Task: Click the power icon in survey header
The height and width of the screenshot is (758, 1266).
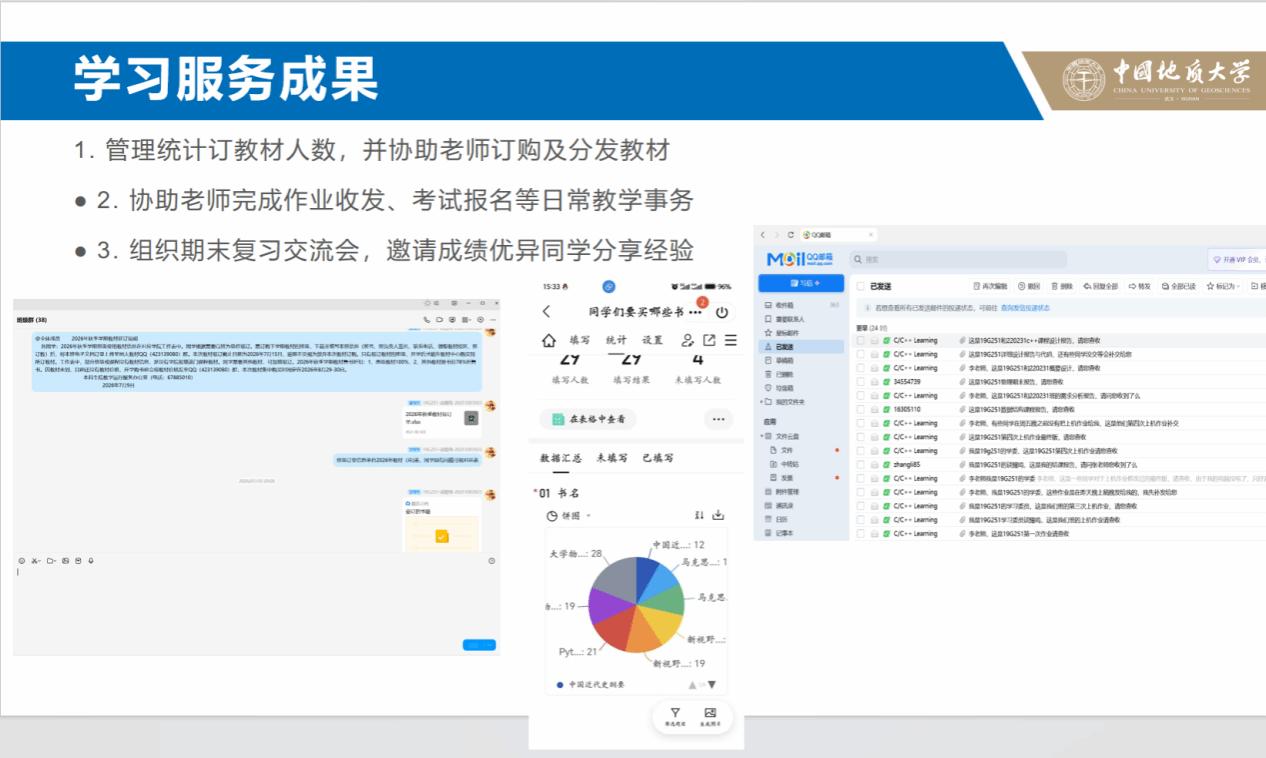Action: 721,313
